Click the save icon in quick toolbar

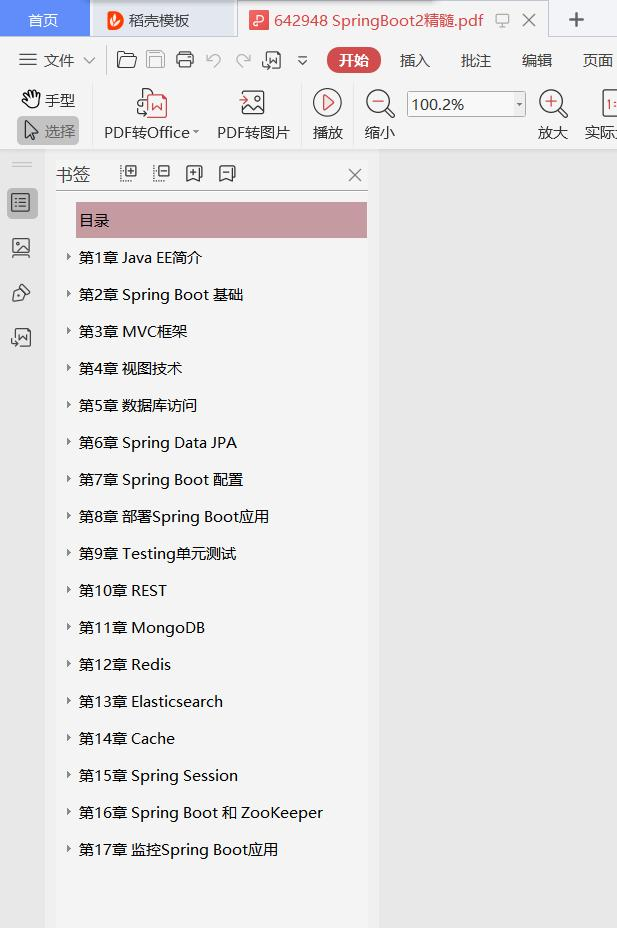click(x=155, y=60)
